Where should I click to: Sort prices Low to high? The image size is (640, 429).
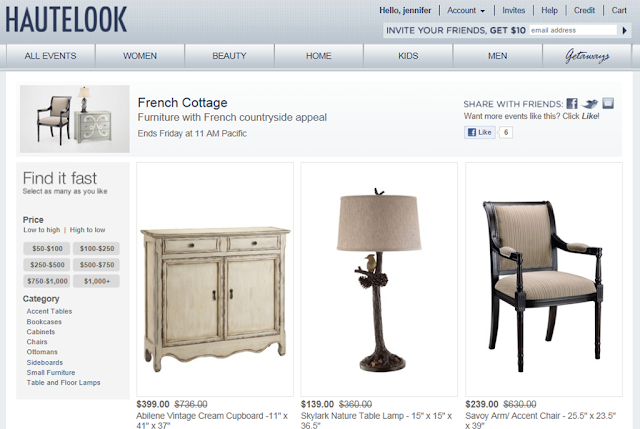point(42,230)
